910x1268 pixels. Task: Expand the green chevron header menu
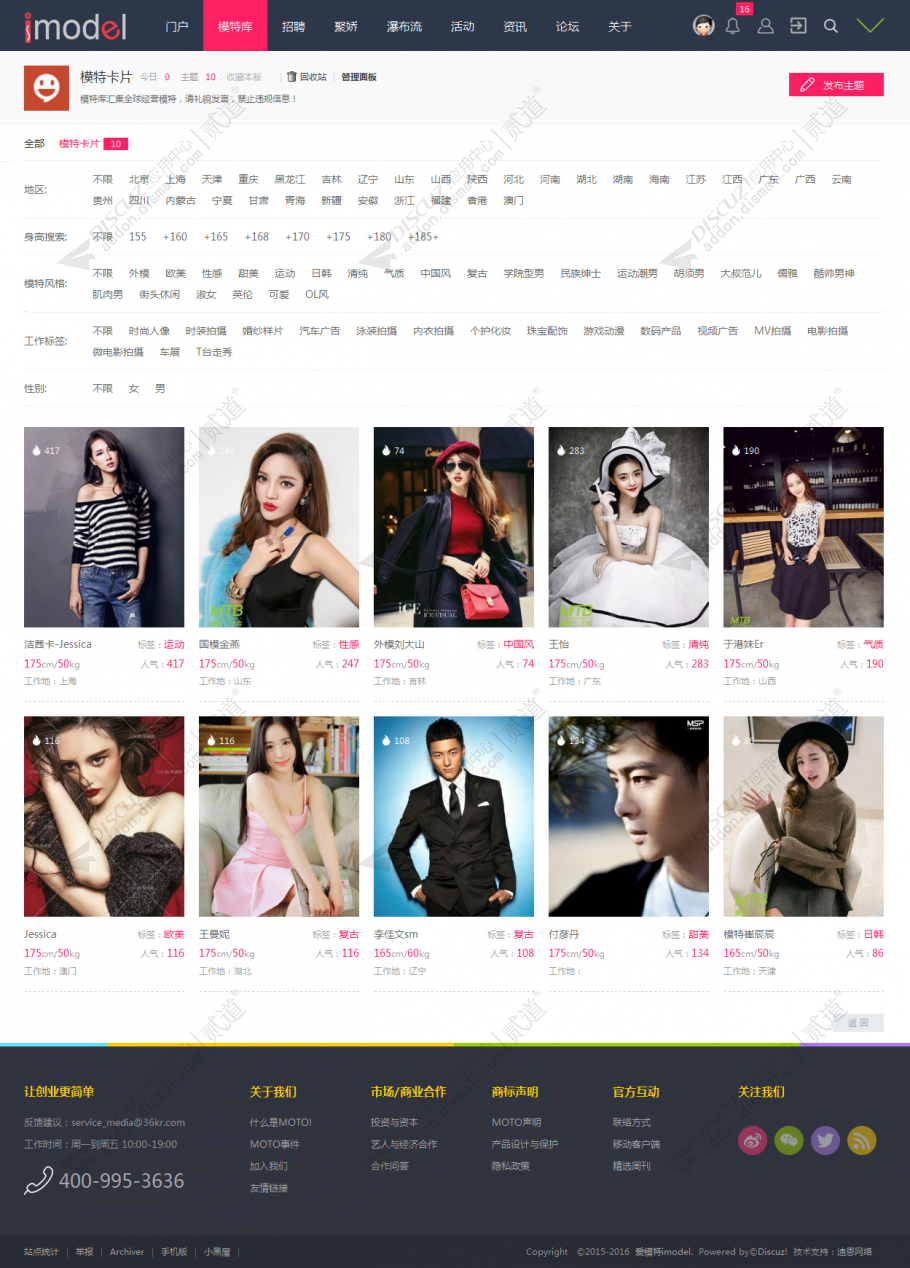pos(870,26)
